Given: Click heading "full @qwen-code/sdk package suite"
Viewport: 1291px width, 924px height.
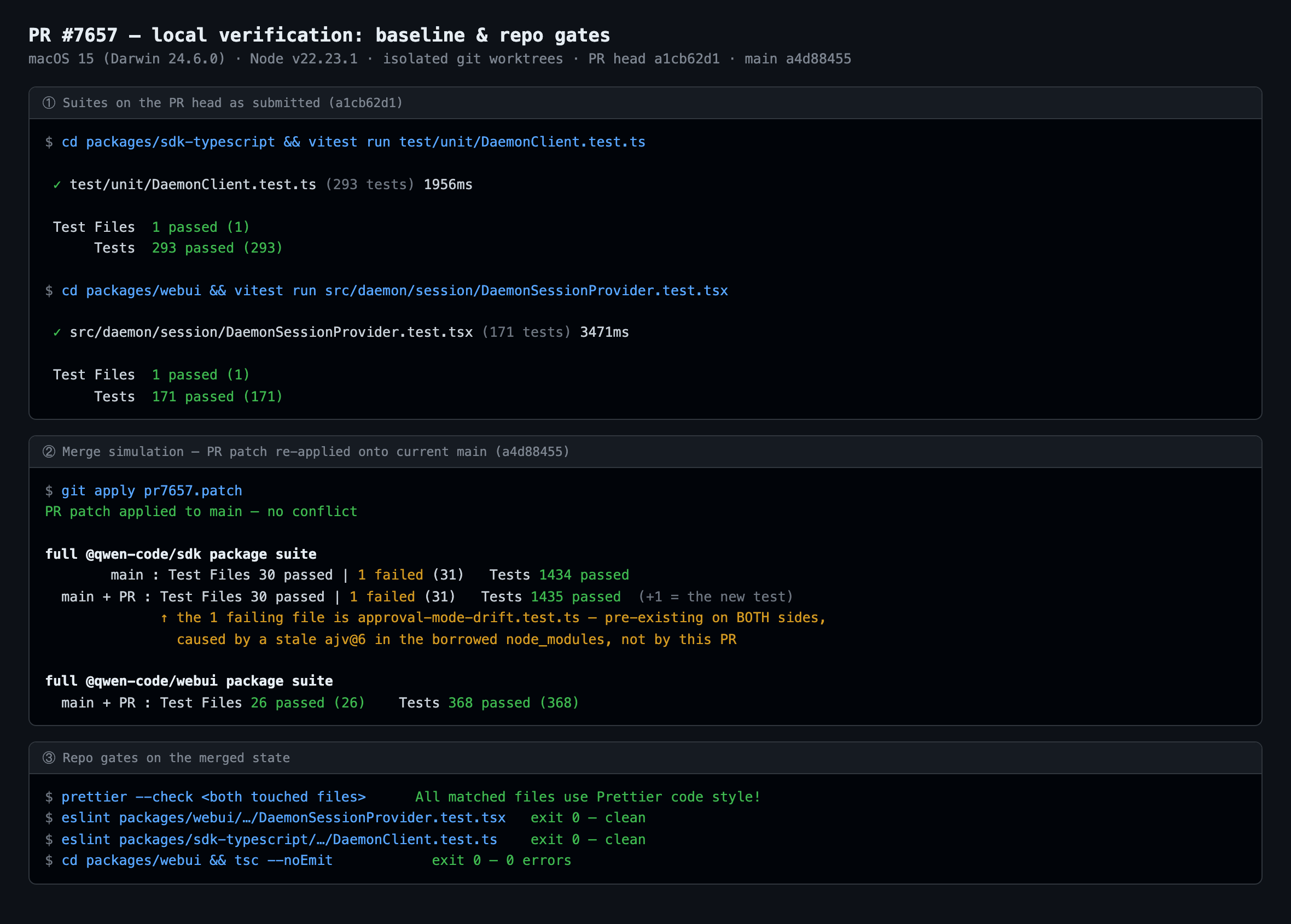Looking at the screenshot, I should coord(181,554).
